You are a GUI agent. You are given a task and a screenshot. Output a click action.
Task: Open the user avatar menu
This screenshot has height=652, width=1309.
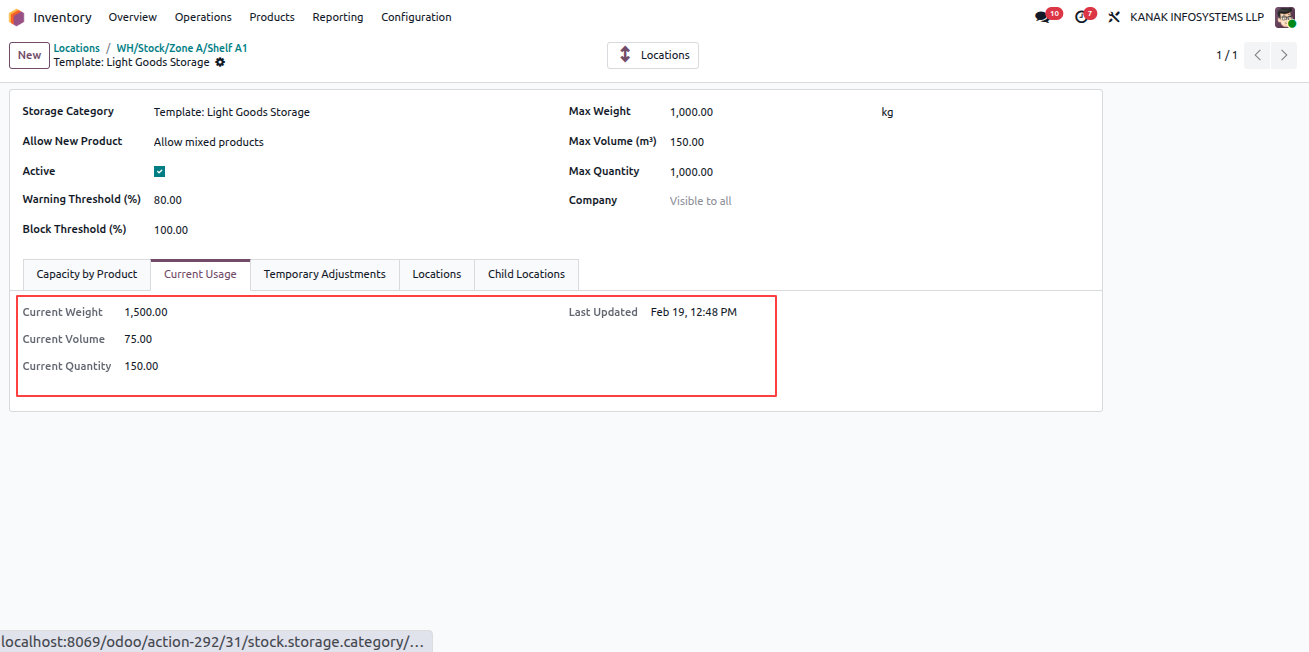coord(1285,17)
